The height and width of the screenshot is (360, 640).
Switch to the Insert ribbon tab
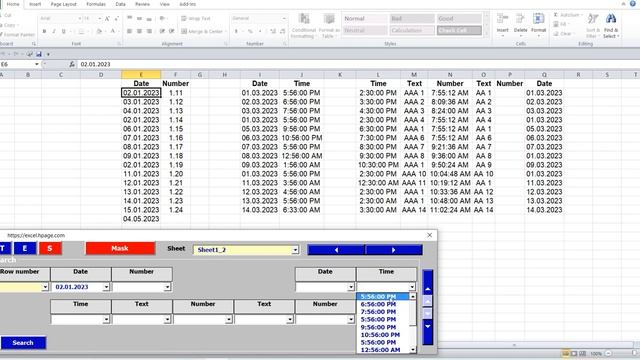point(35,4)
